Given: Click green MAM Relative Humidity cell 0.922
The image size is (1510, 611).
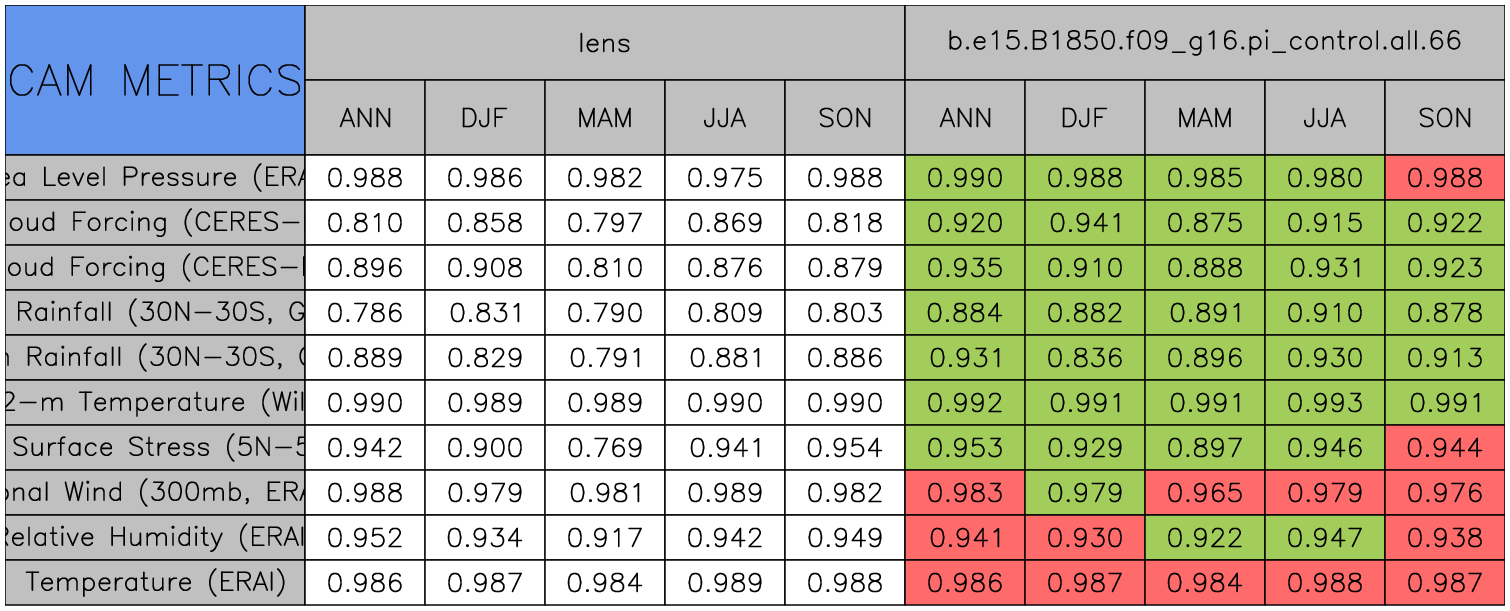Looking at the screenshot, I should pos(1204,538).
